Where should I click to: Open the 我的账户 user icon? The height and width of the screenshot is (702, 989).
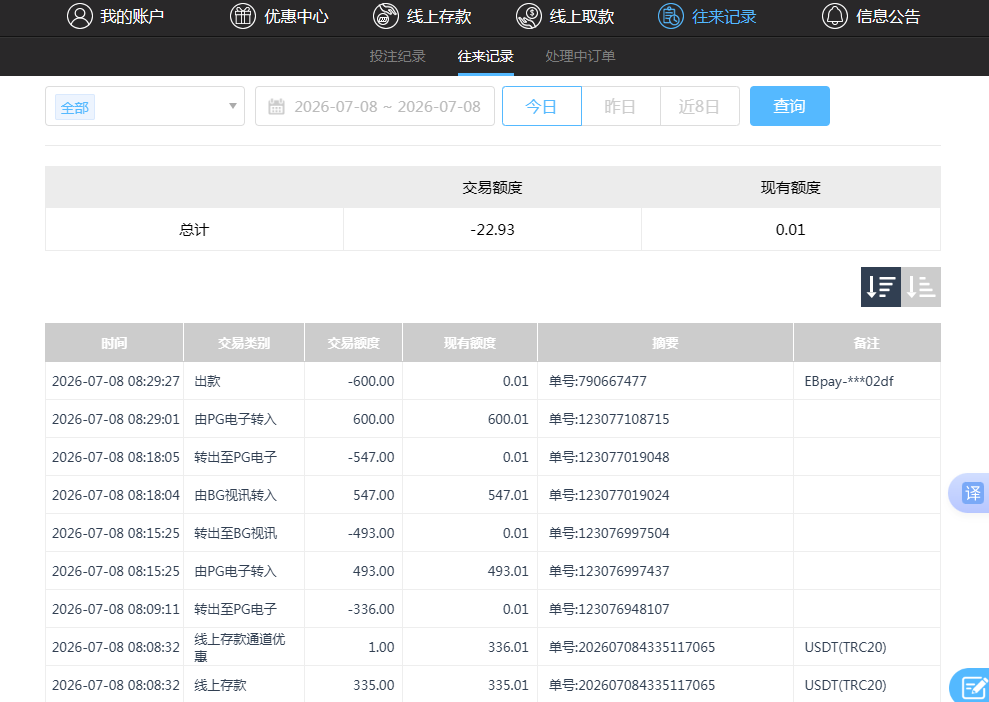(x=80, y=16)
